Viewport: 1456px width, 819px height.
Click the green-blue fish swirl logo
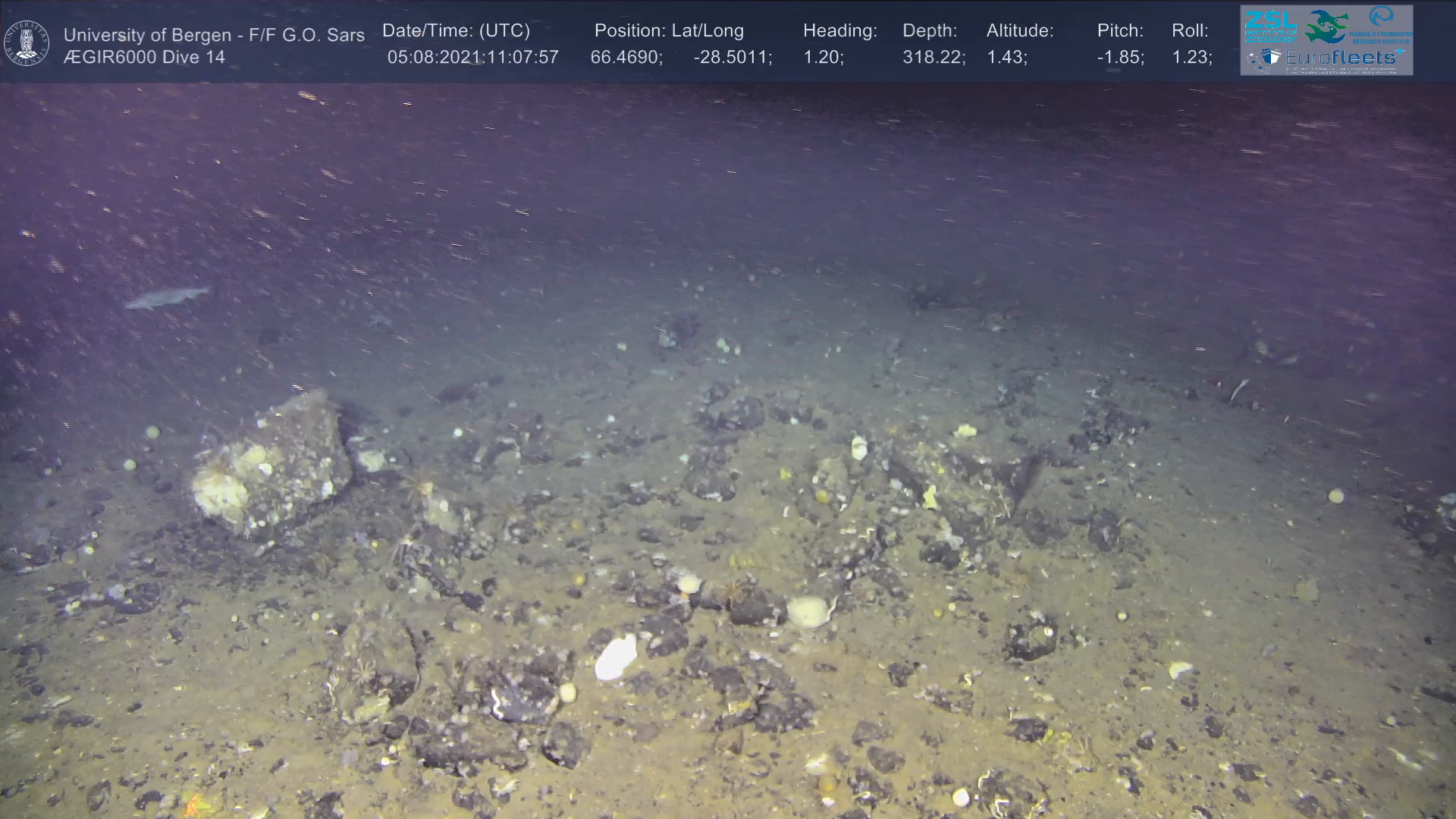1326,27
